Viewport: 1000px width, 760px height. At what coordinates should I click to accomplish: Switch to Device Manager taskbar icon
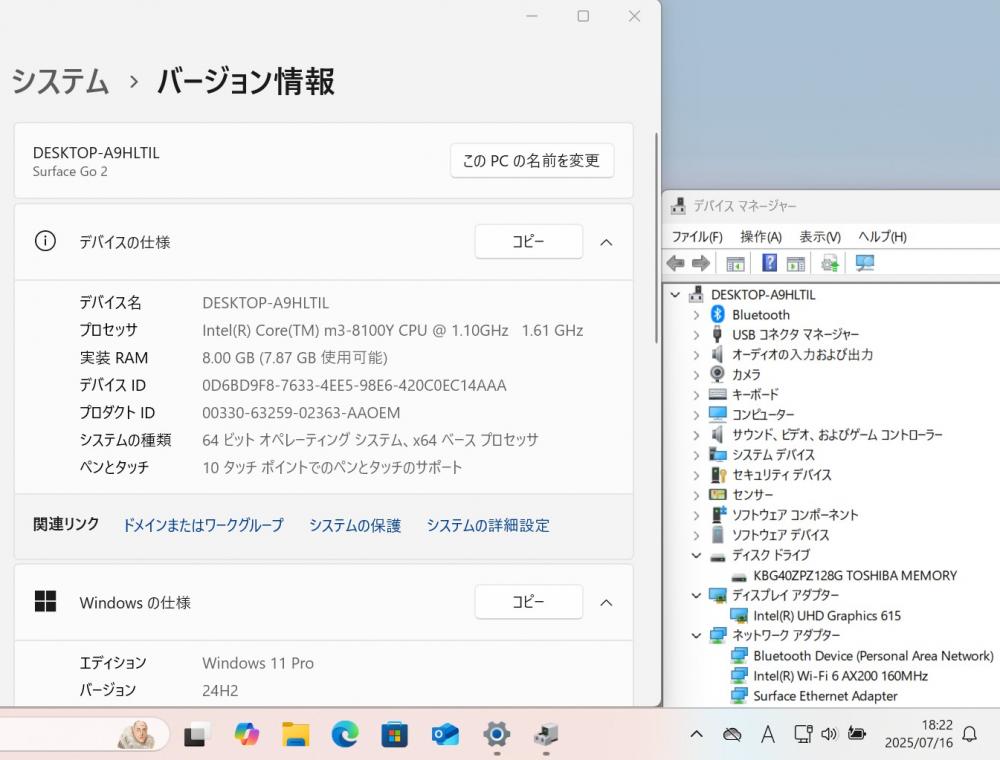(547, 734)
